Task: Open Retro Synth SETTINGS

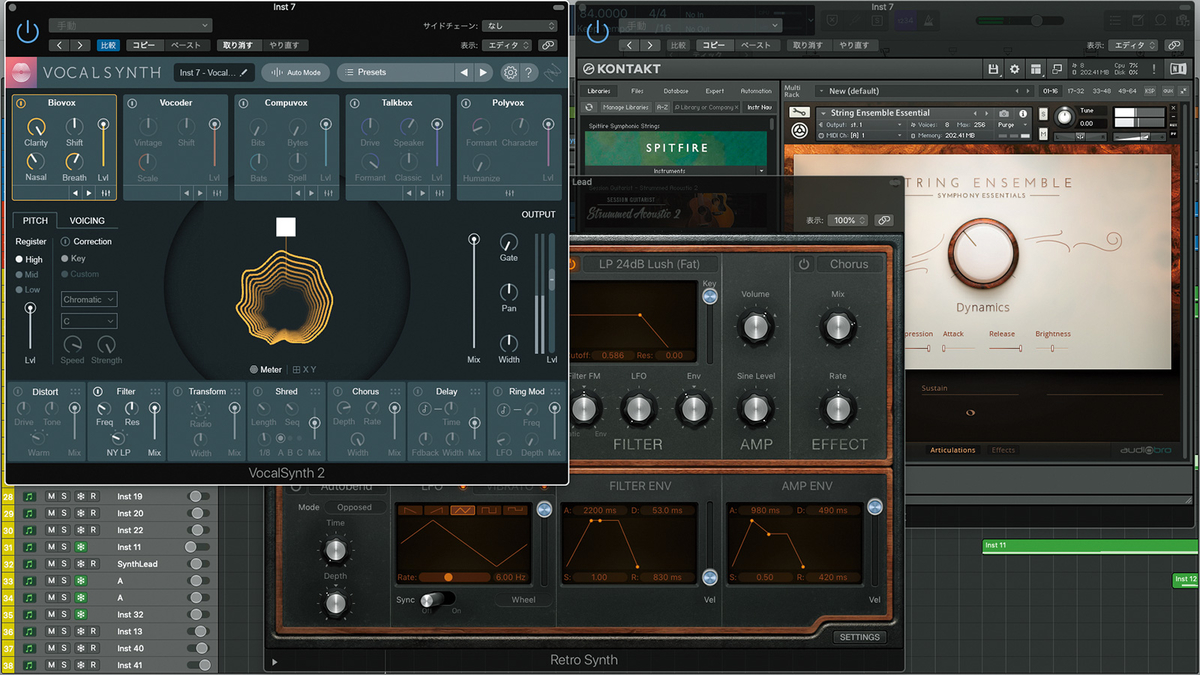Action: [x=859, y=637]
